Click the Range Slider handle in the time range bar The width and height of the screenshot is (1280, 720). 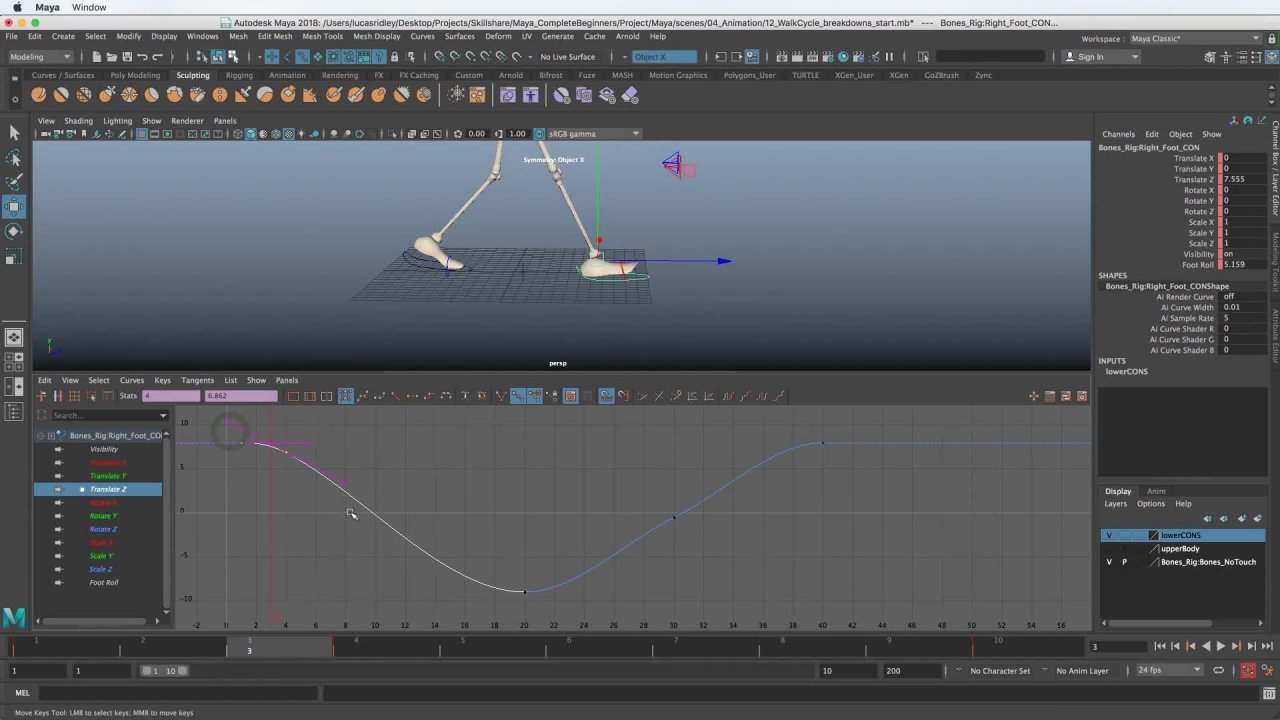[x=162, y=671]
